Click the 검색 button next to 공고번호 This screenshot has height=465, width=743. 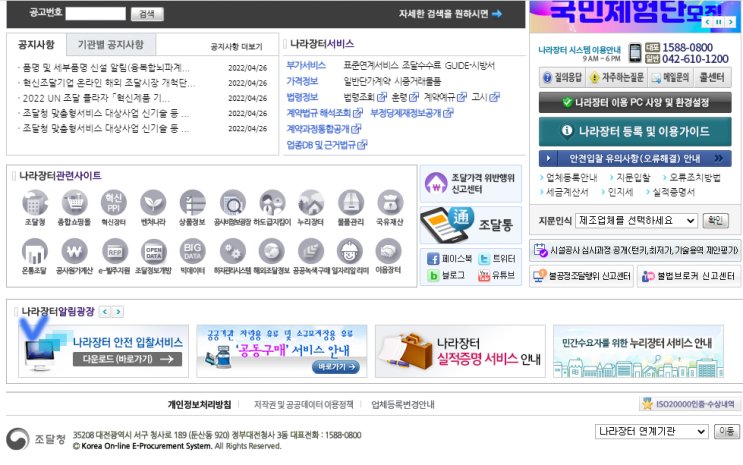pos(147,14)
